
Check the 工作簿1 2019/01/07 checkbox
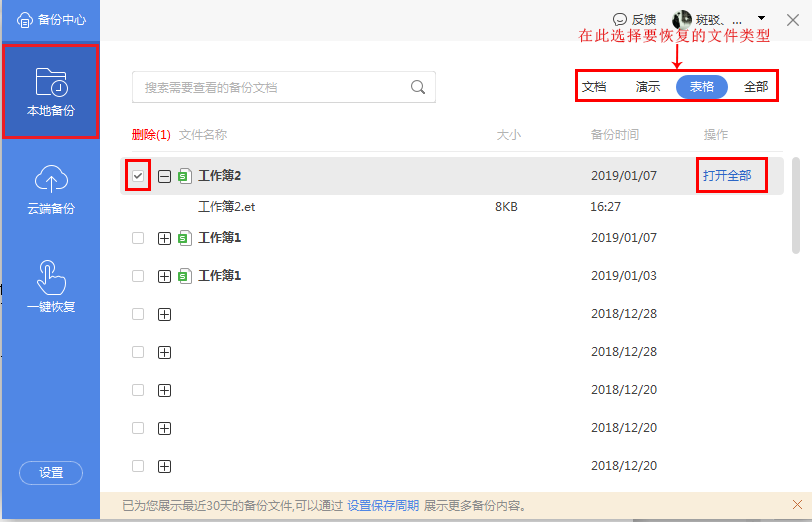[138, 238]
